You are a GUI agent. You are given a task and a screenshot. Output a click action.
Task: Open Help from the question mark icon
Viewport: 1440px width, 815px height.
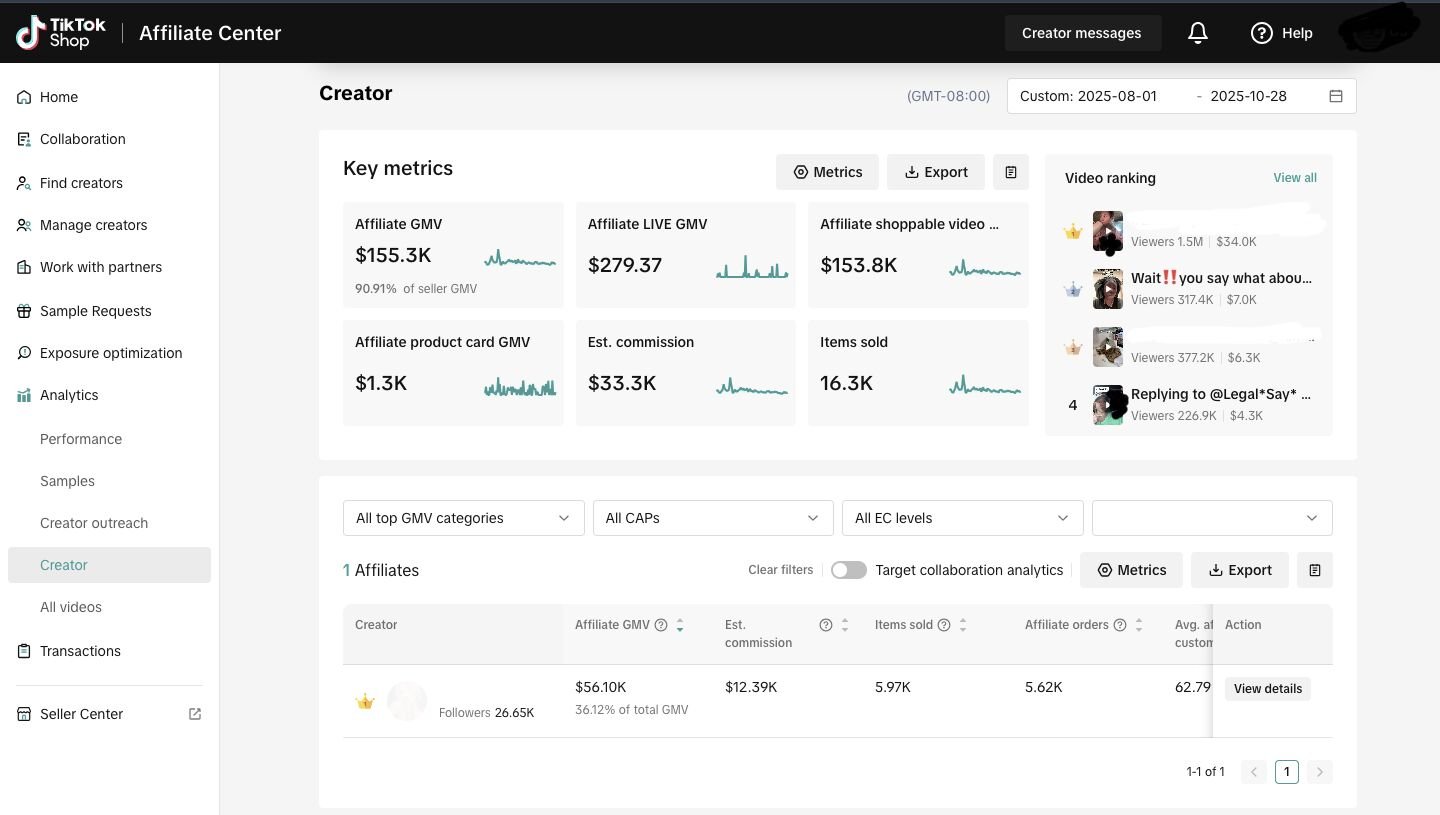click(x=1261, y=33)
